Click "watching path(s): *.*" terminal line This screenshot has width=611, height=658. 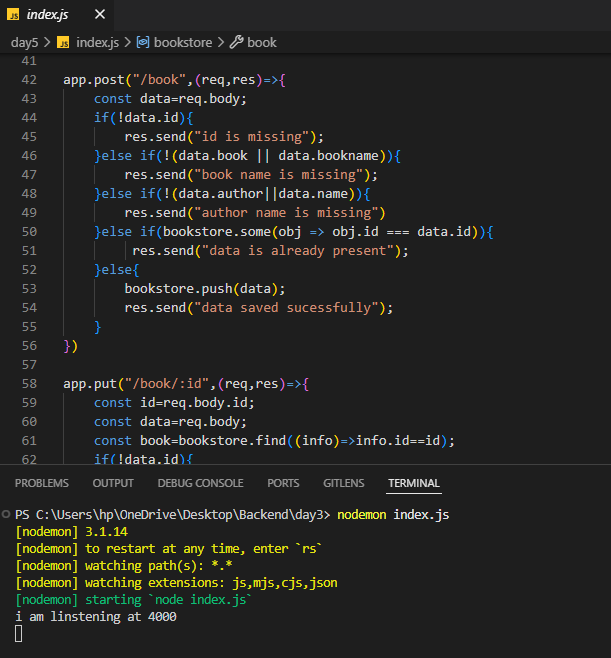tap(124, 566)
